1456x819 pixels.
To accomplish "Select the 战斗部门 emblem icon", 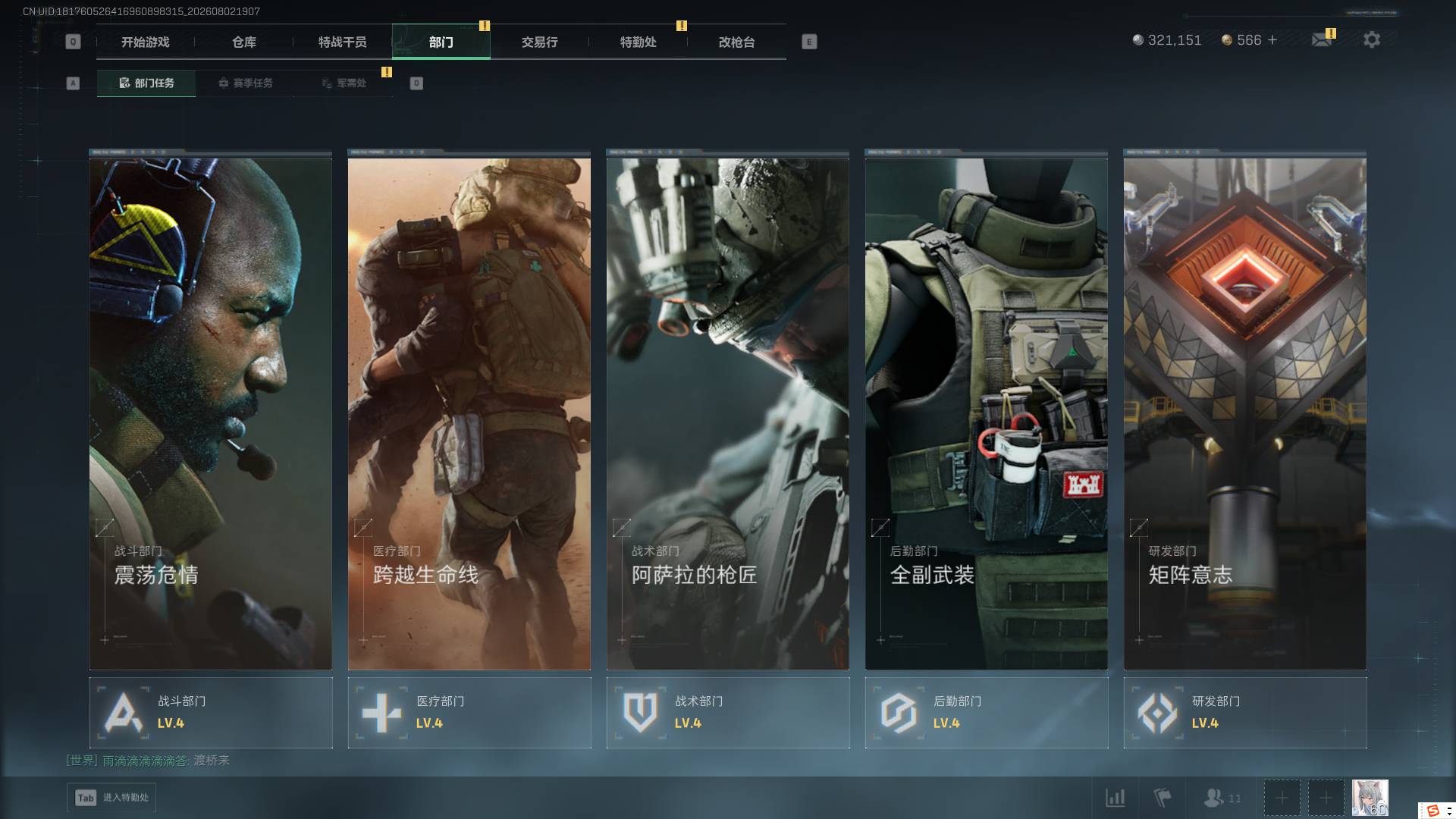I will pos(124,713).
